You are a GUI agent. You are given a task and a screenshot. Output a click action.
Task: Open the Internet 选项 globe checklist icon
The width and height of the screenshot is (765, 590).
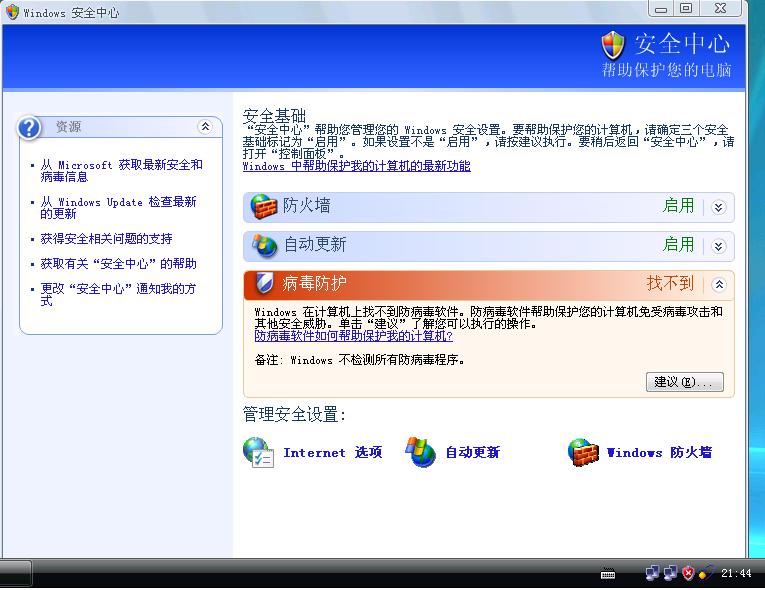point(259,452)
